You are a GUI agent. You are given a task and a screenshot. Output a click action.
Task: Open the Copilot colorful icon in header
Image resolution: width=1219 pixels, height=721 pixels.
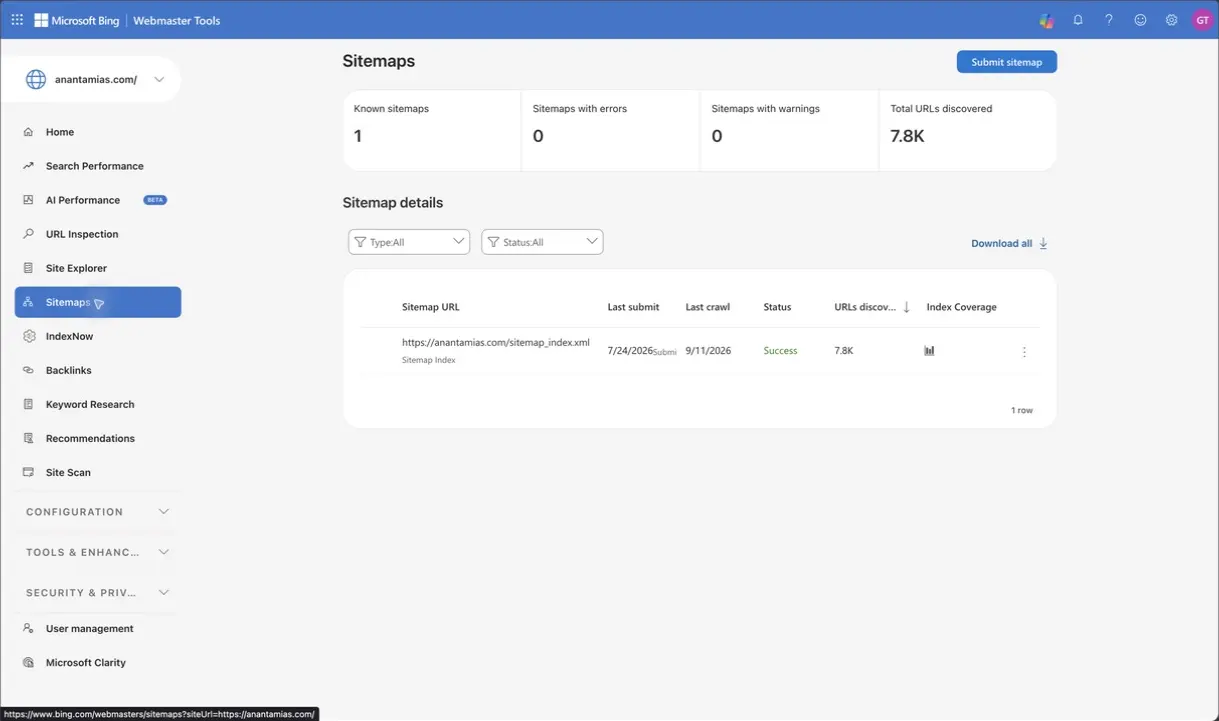tap(1046, 20)
